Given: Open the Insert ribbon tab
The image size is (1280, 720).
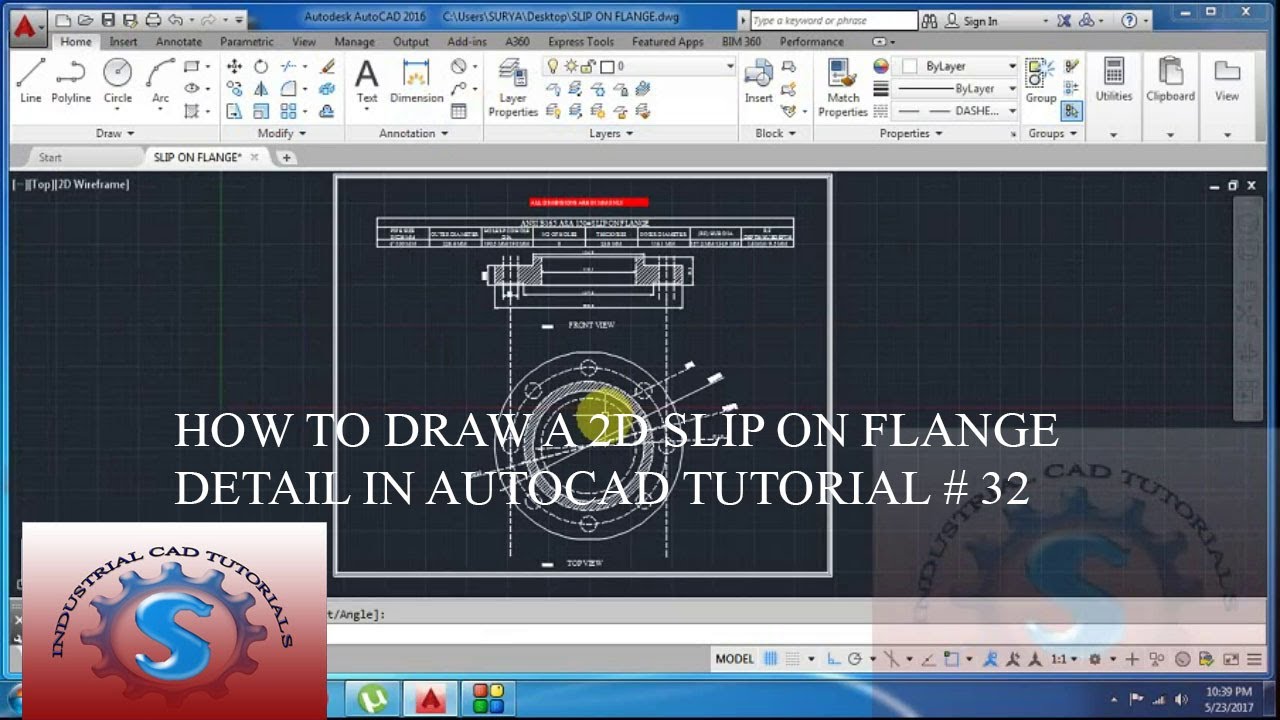Looking at the screenshot, I should click(x=124, y=42).
